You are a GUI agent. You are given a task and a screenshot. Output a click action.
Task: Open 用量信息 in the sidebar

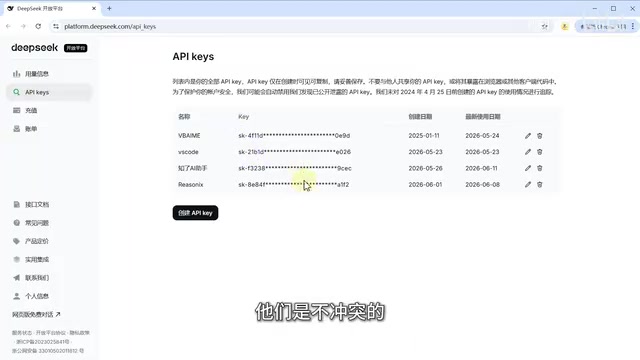49,74
